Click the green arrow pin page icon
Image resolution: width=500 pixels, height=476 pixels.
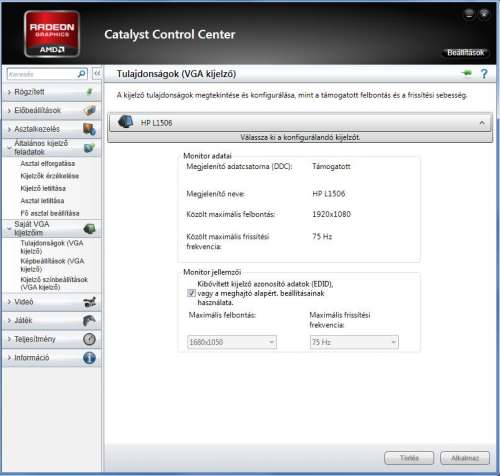pos(467,73)
